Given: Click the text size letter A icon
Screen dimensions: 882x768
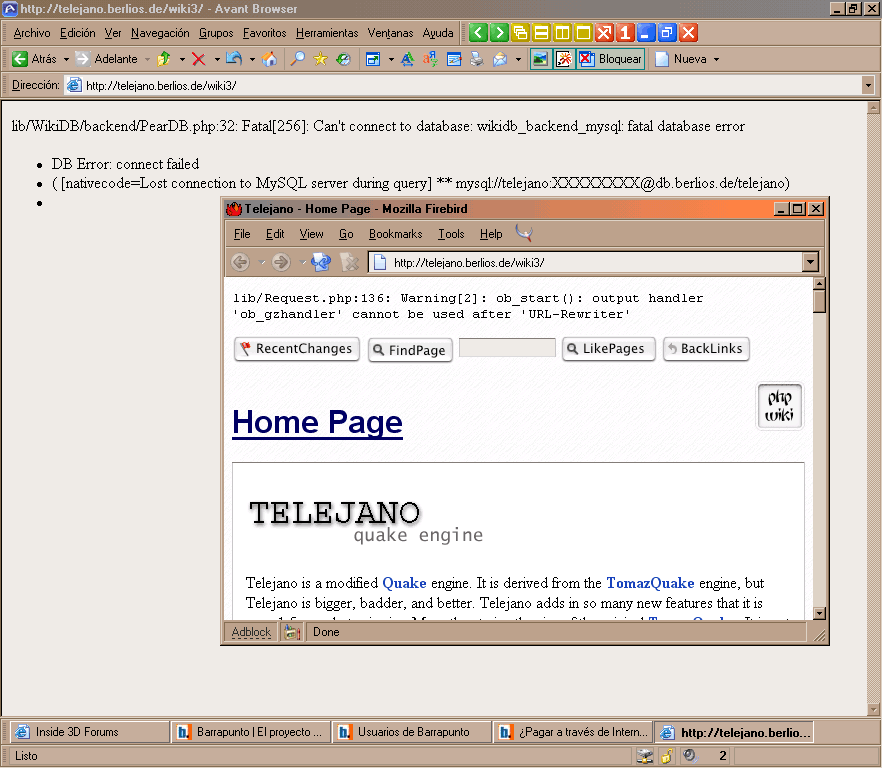Looking at the screenshot, I should pyautogui.click(x=407, y=59).
